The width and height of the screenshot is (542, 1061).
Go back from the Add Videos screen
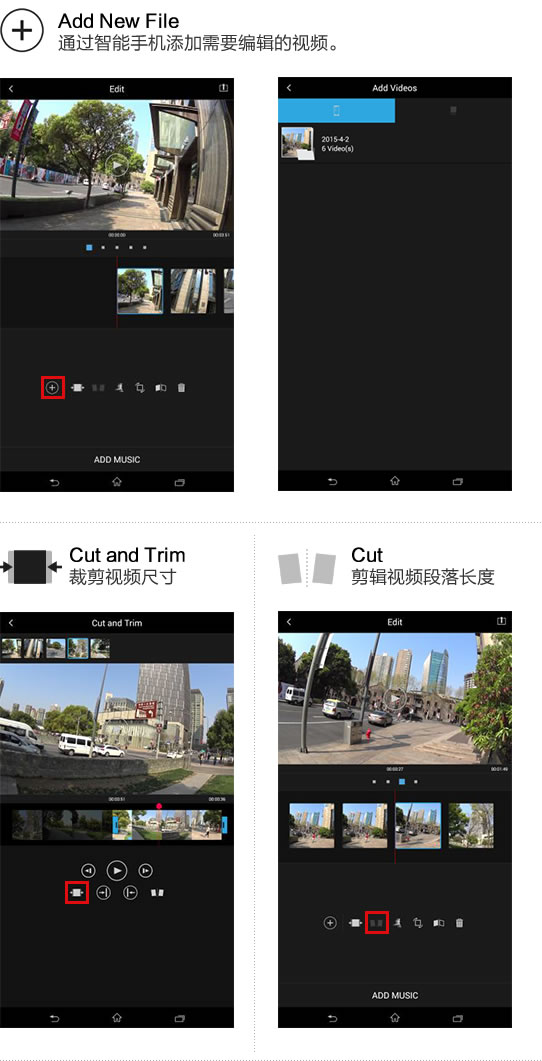(289, 88)
